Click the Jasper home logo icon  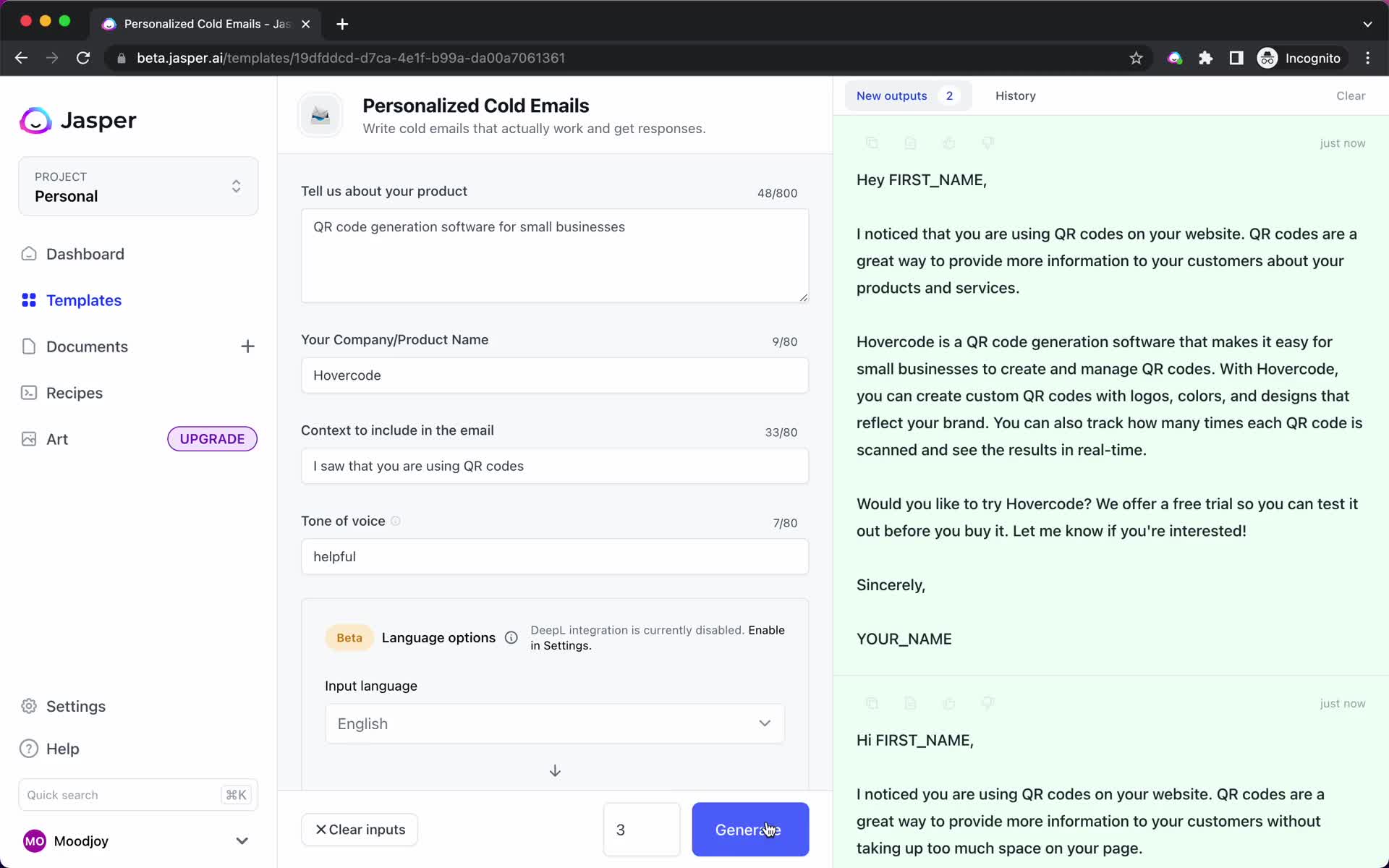click(35, 120)
